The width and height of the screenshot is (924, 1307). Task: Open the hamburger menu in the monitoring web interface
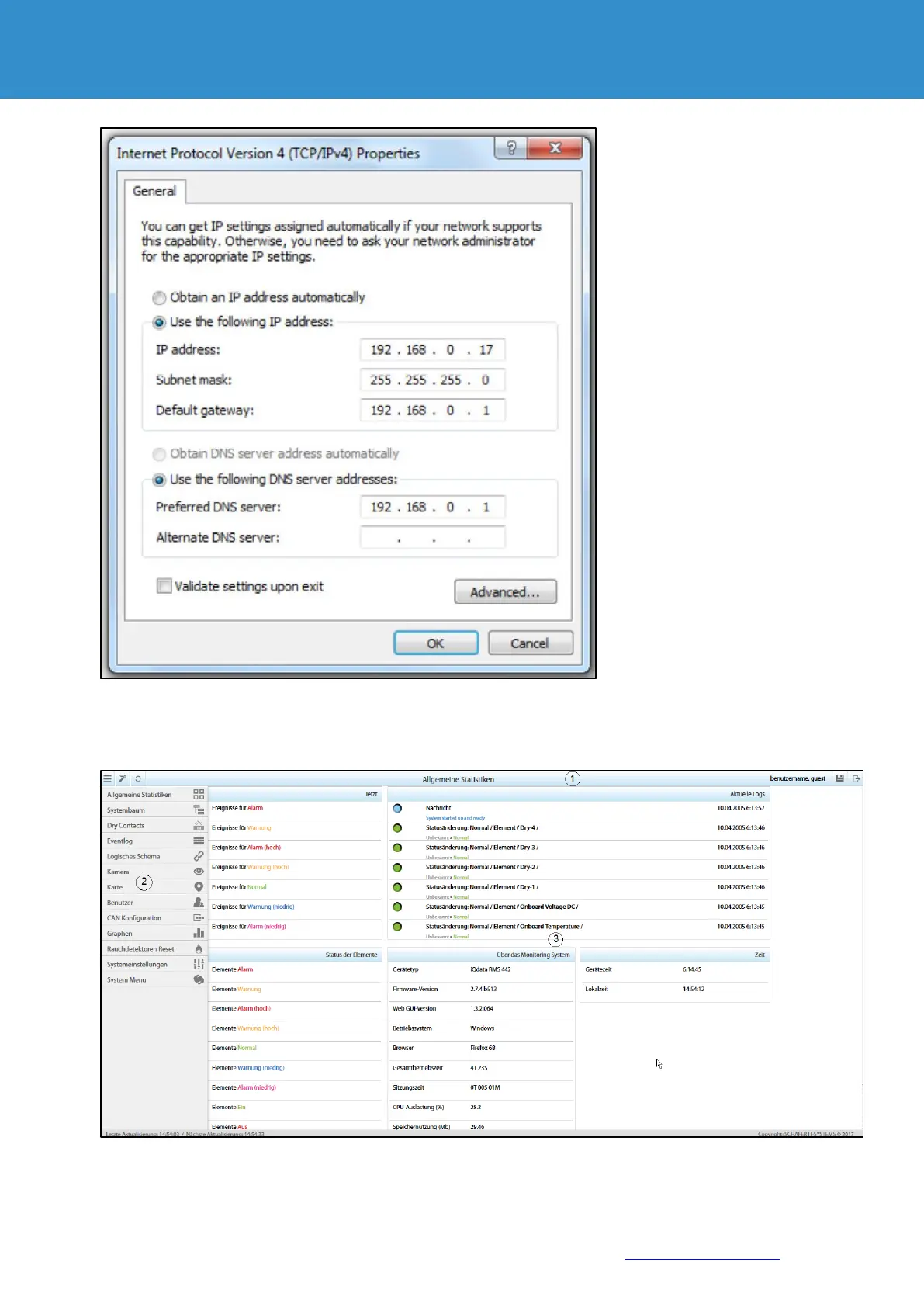tap(108, 778)
